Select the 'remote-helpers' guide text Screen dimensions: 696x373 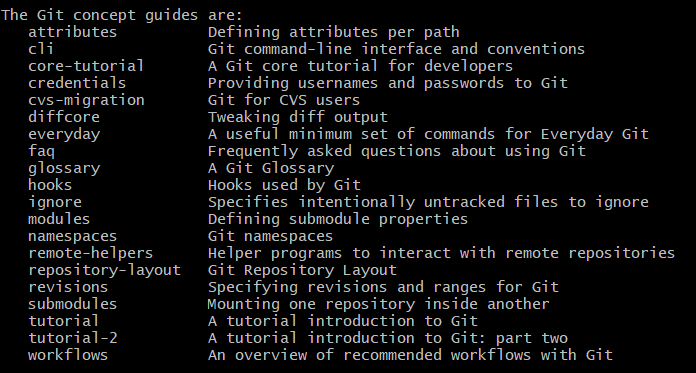pyautogui.click(x=91, y=254)
